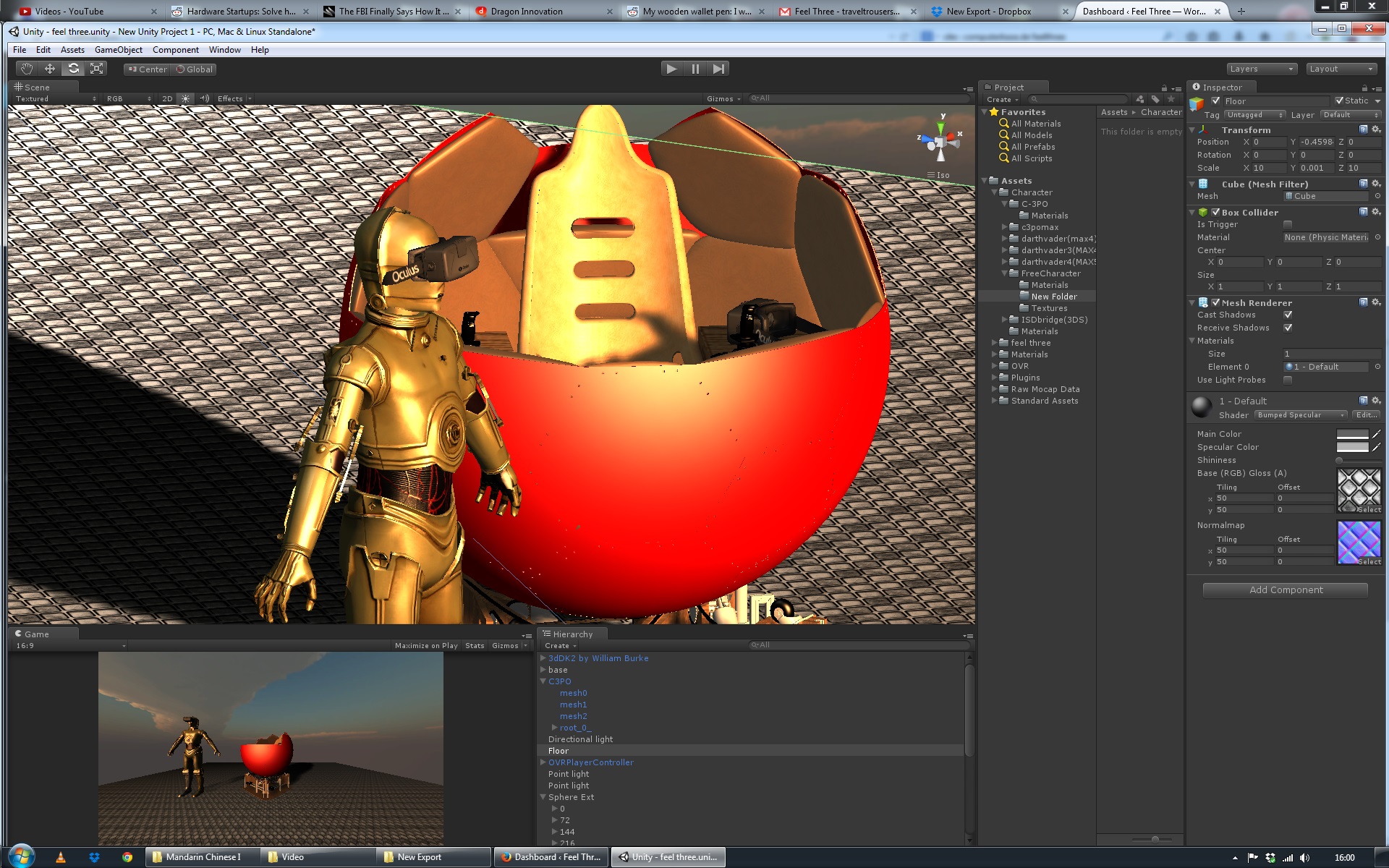
Task: Open the RGB render mode dropdown
Action: (x=129, y=98)
